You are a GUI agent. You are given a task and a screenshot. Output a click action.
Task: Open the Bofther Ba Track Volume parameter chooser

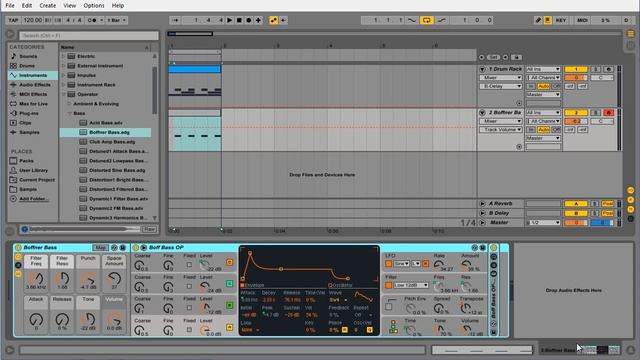tap(500, 130)
